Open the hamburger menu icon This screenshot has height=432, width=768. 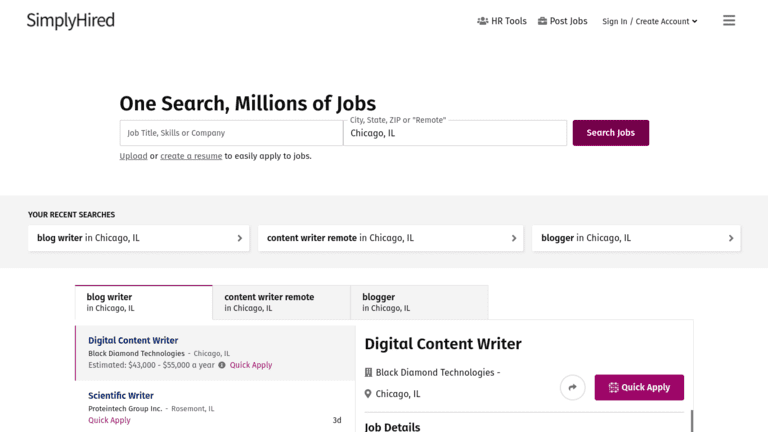pos(729,20)
